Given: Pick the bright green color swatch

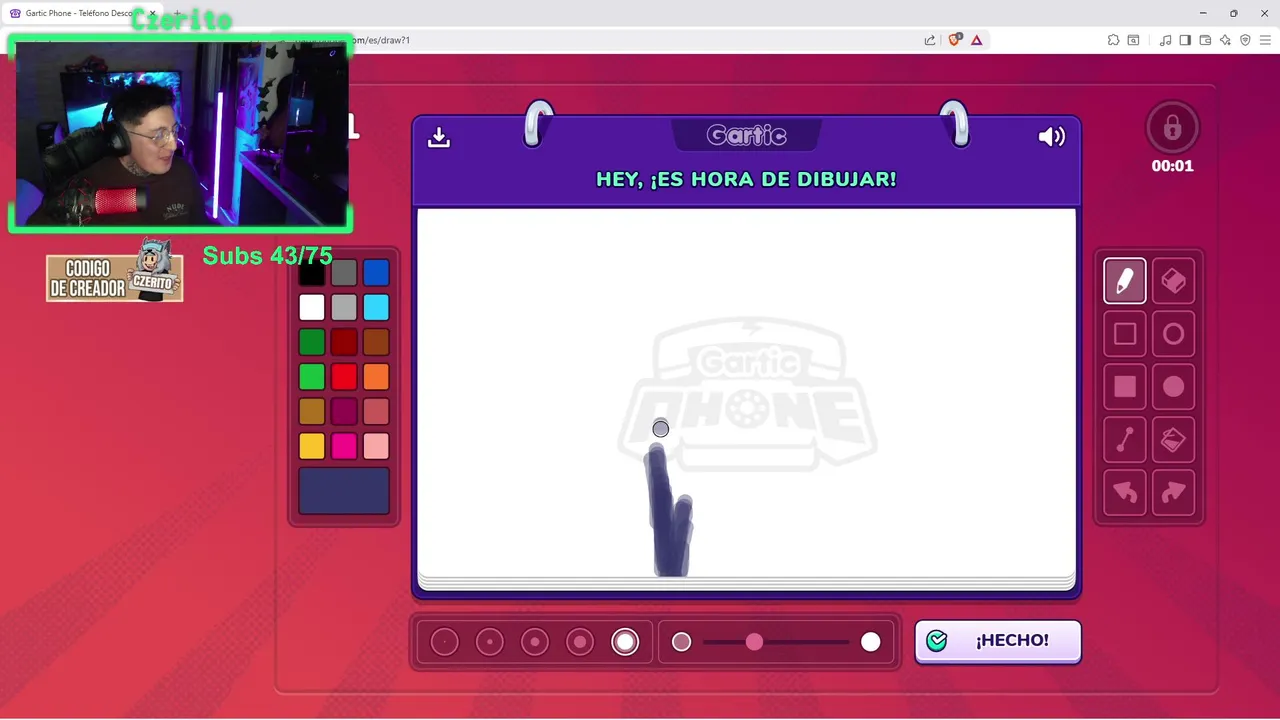Looking at the screenshot, I should 312,377.
